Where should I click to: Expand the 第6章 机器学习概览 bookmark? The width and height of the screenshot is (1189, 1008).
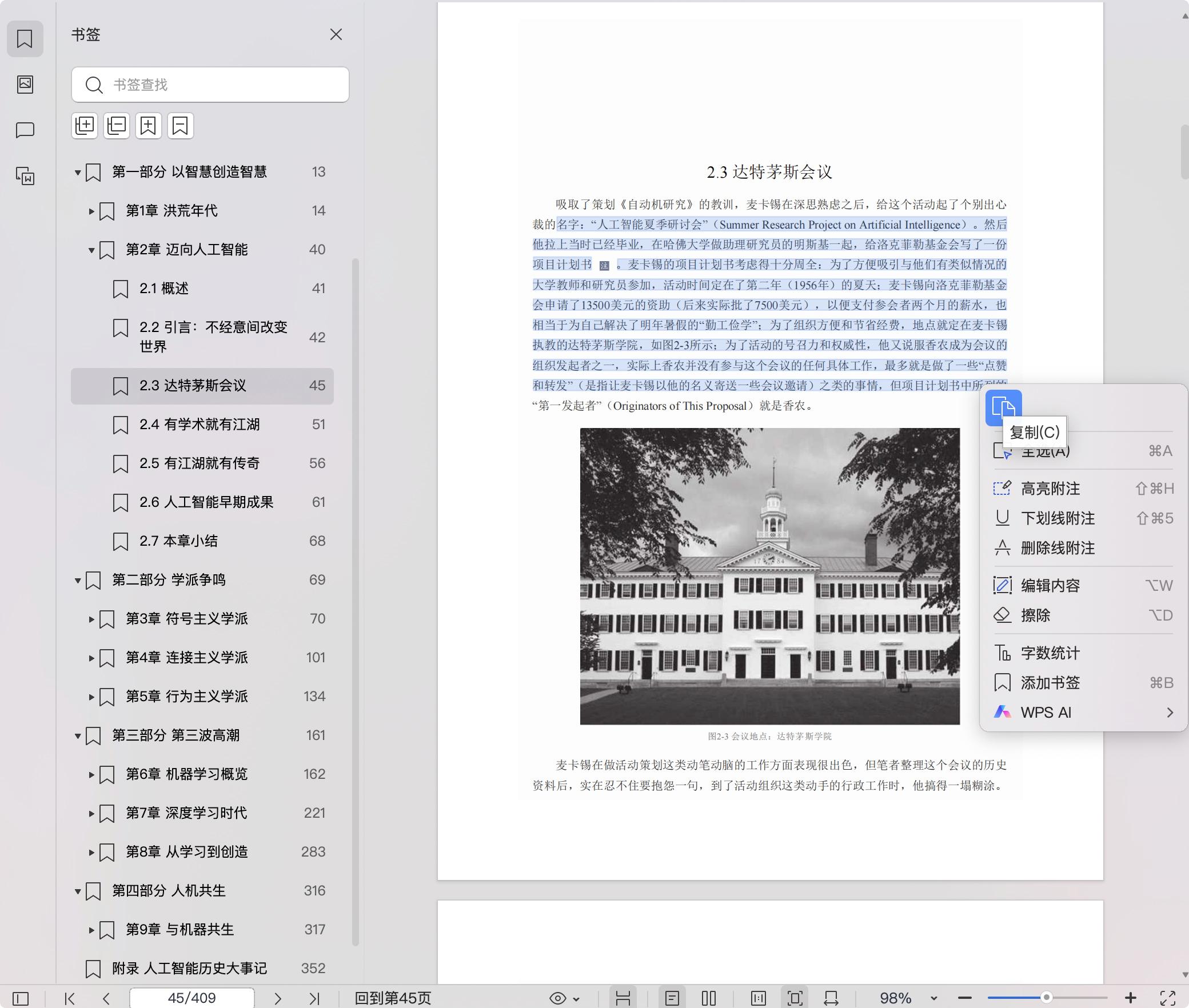tap(92, 774)
